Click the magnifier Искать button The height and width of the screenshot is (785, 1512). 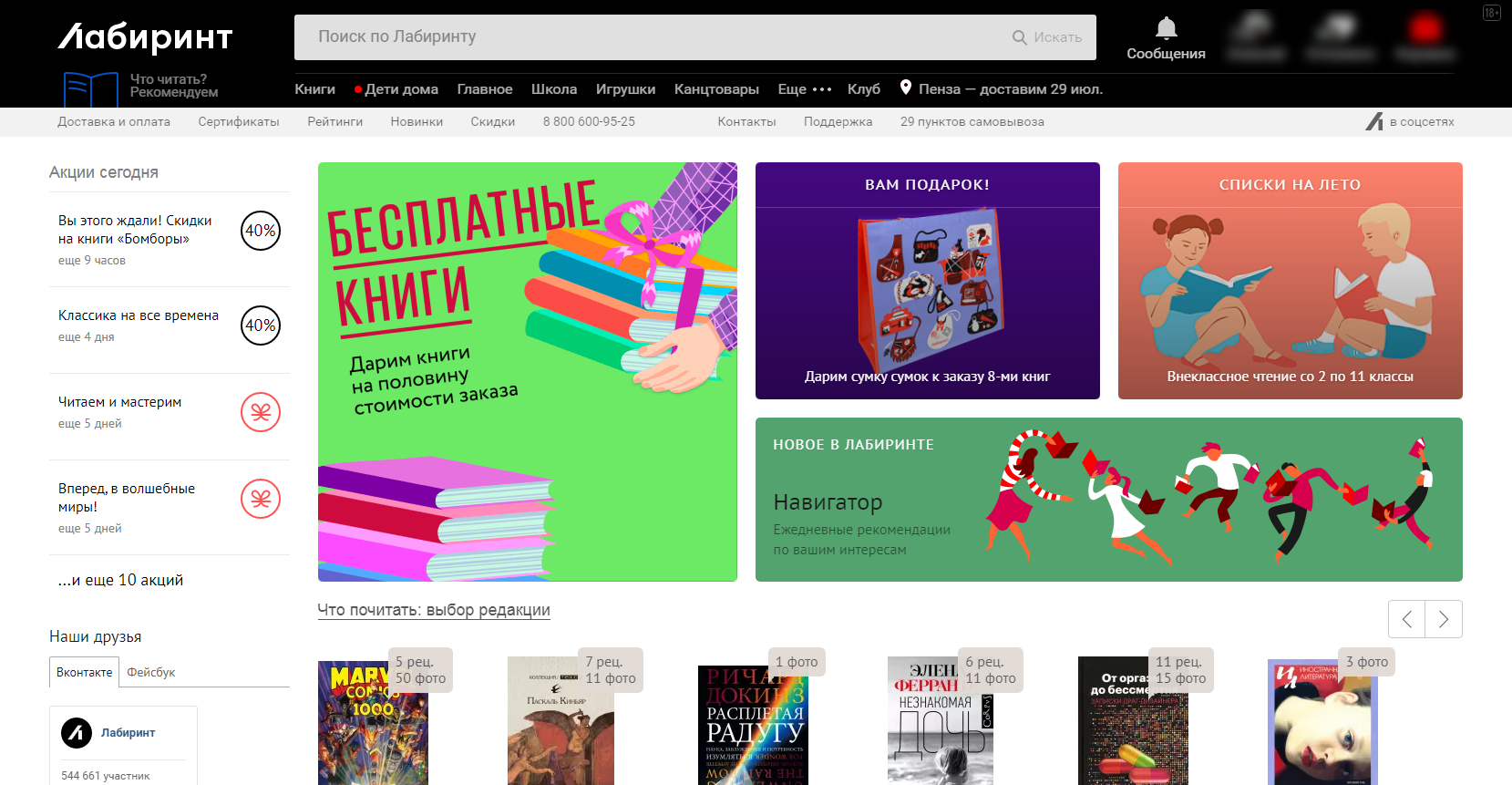[1047, 37]
